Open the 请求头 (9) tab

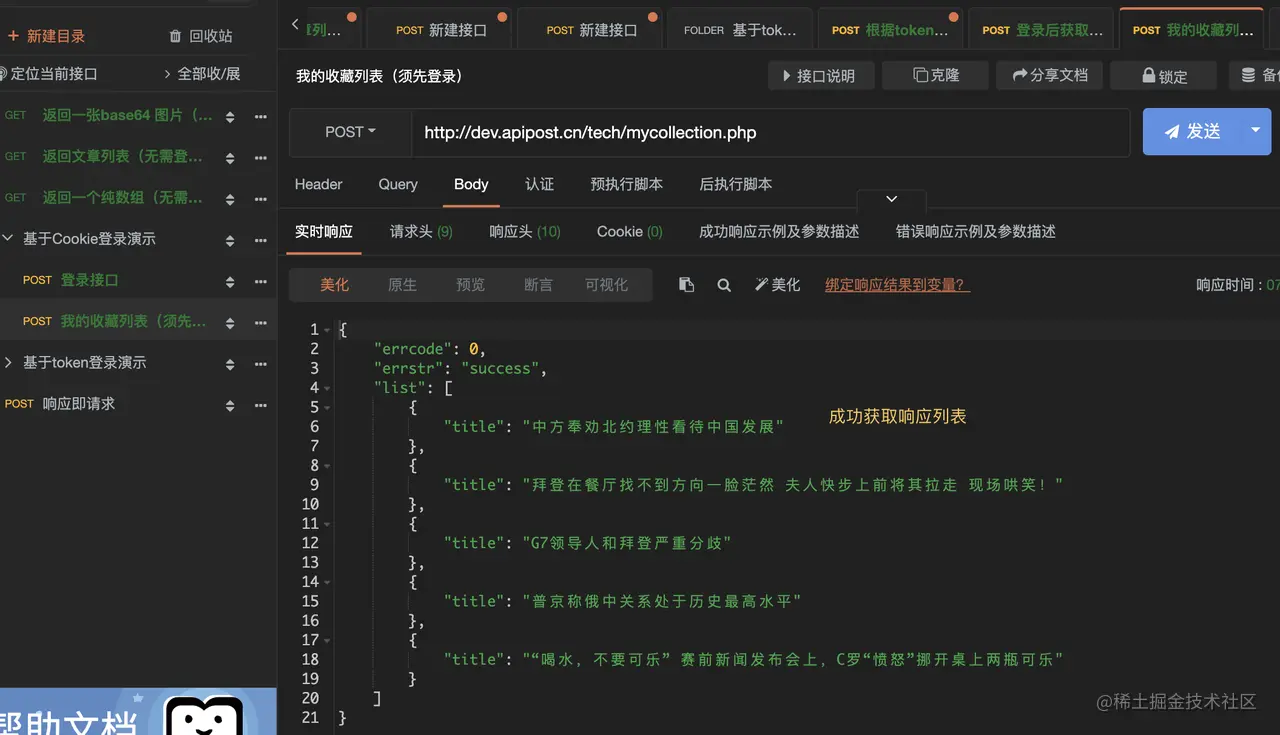[x=421, y=231]
